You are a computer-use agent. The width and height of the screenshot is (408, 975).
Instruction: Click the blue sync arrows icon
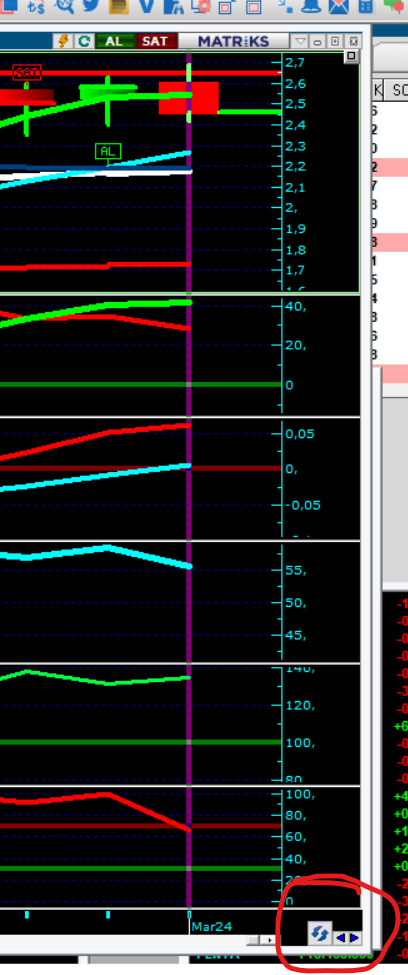[320, 933]
